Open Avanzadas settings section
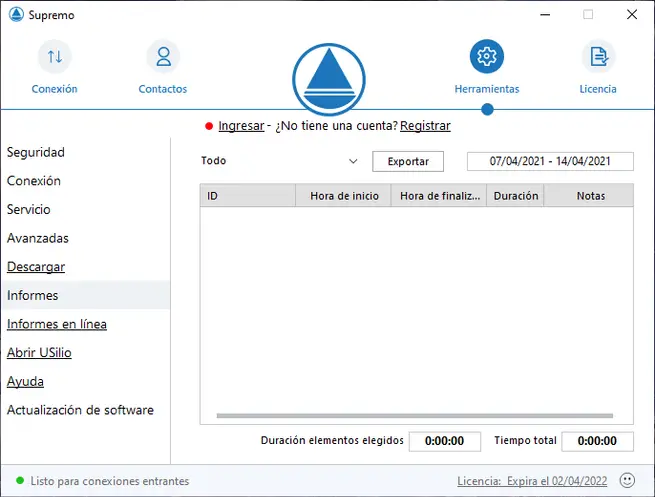655x497 pixels. click(38, 239)
